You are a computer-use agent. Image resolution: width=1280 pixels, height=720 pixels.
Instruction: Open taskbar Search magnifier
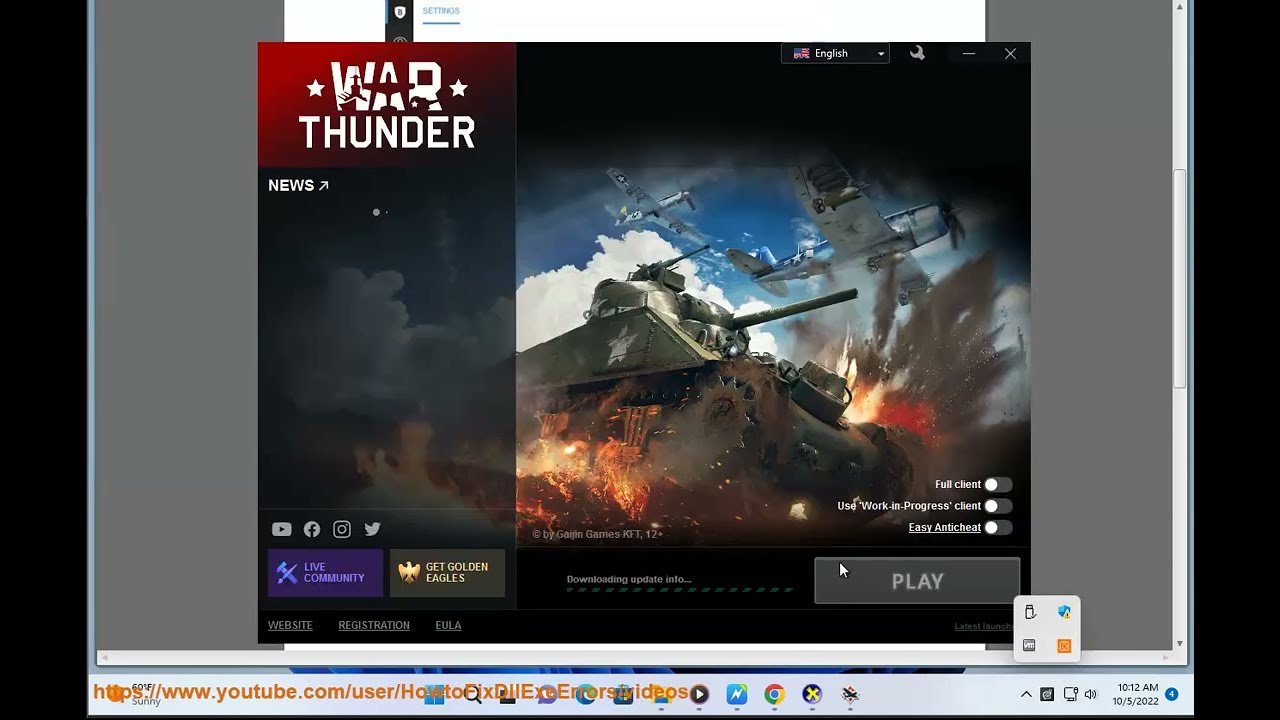472,694
